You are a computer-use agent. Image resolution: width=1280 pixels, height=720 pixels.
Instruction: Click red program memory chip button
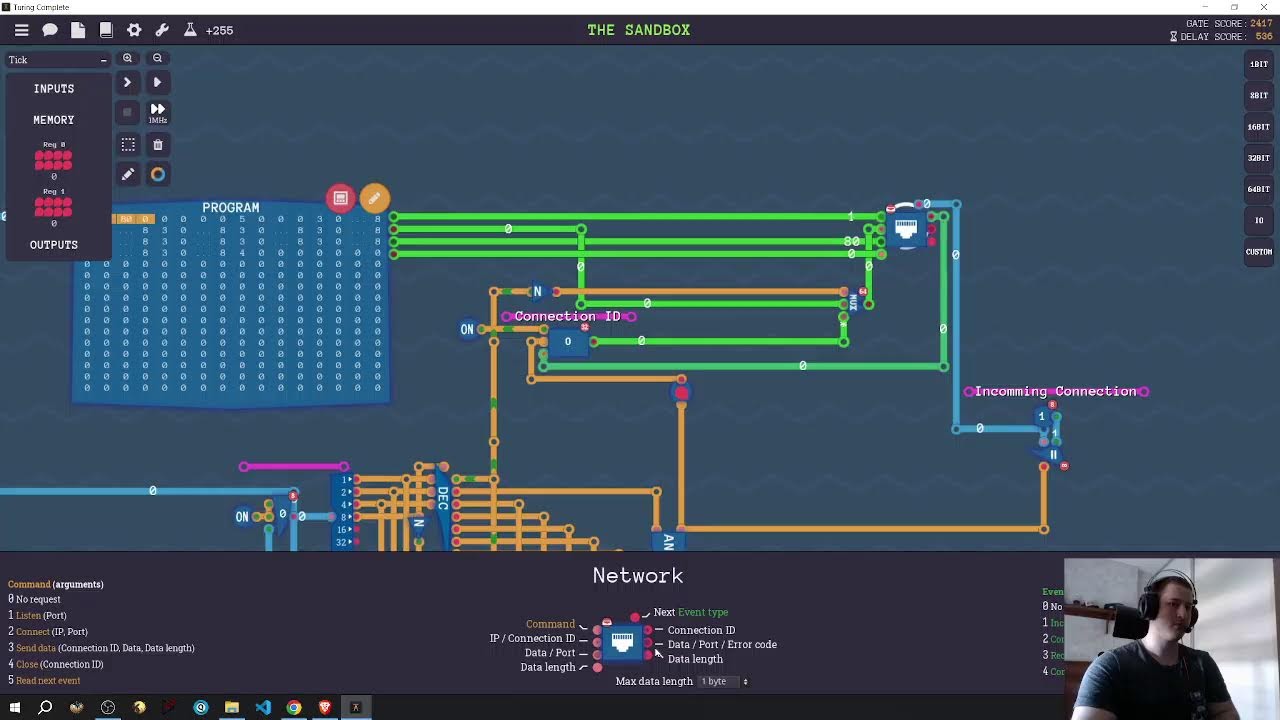pos(340,198)
